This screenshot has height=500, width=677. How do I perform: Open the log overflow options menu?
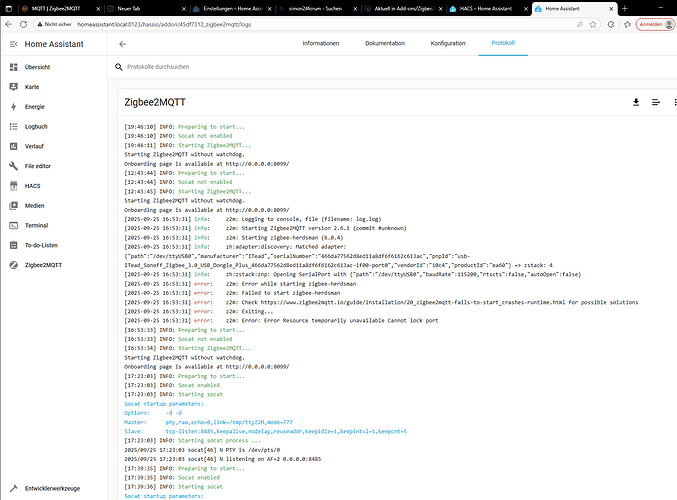coord(673,102)
